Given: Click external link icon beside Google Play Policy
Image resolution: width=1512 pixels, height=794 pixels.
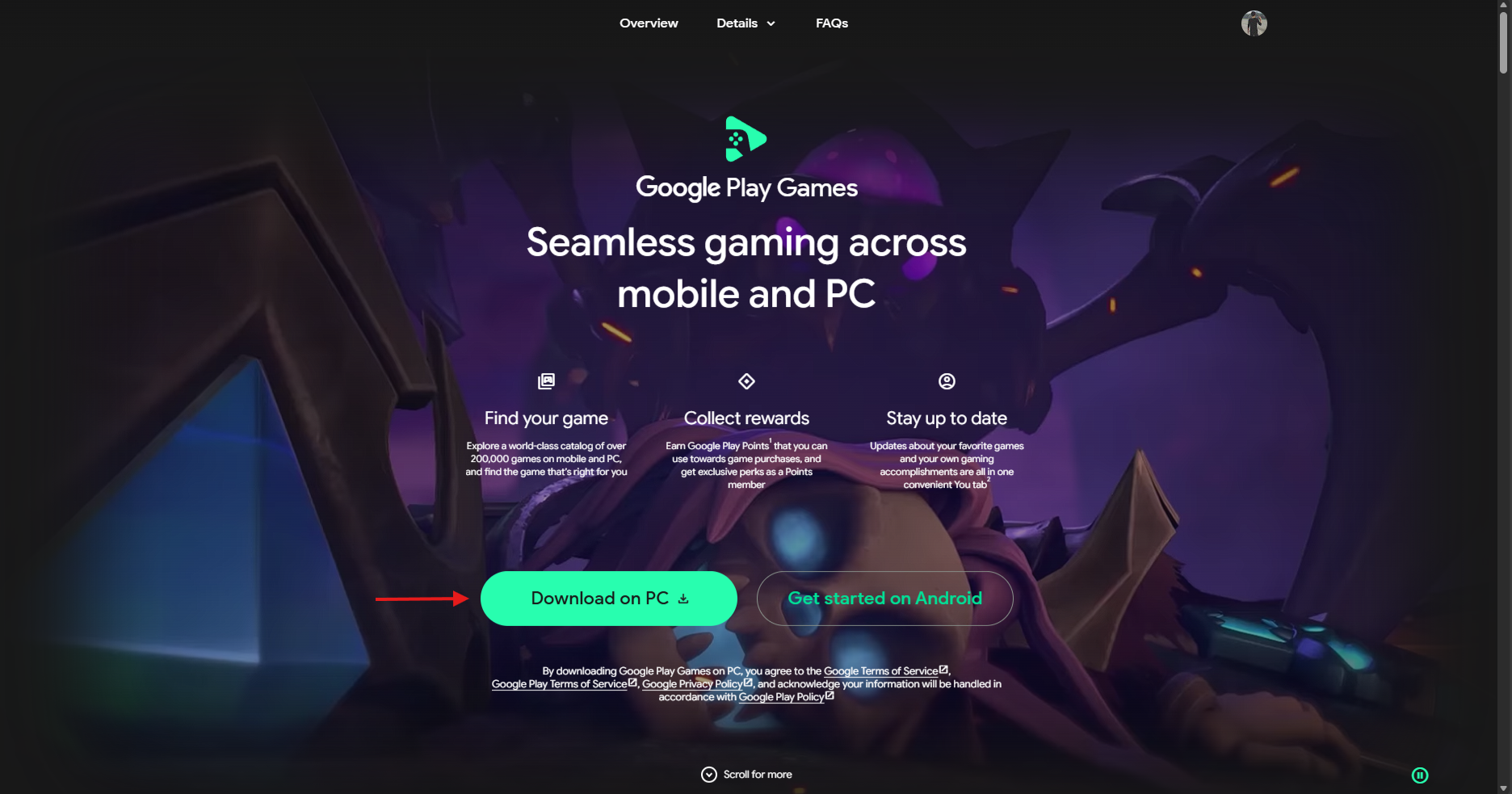Looking at the screenshot, I should click(829, 695).
